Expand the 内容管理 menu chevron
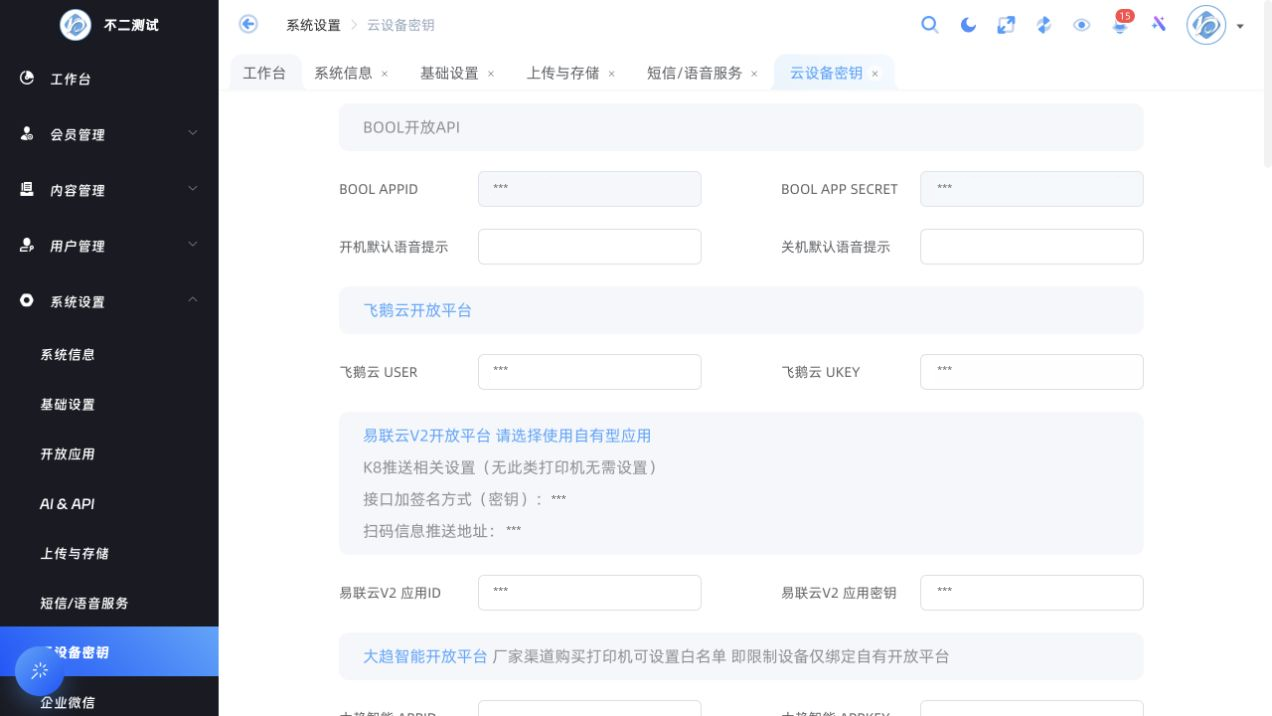The height and width of the screenshot is (716, 1272). pyautogui.click(x=193, y=189)
